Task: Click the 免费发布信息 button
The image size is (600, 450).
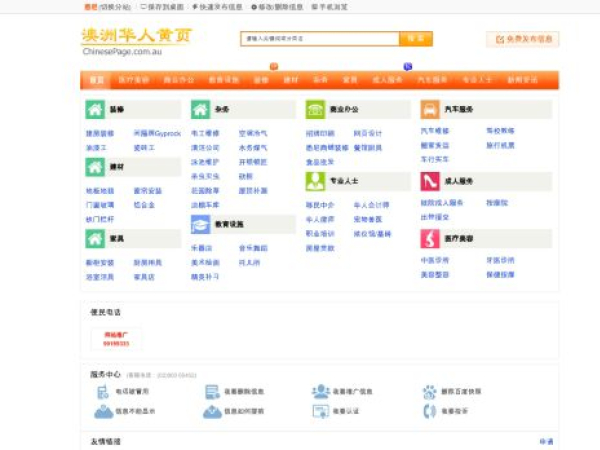Action: pyautogui.click(x=523, y=39)
